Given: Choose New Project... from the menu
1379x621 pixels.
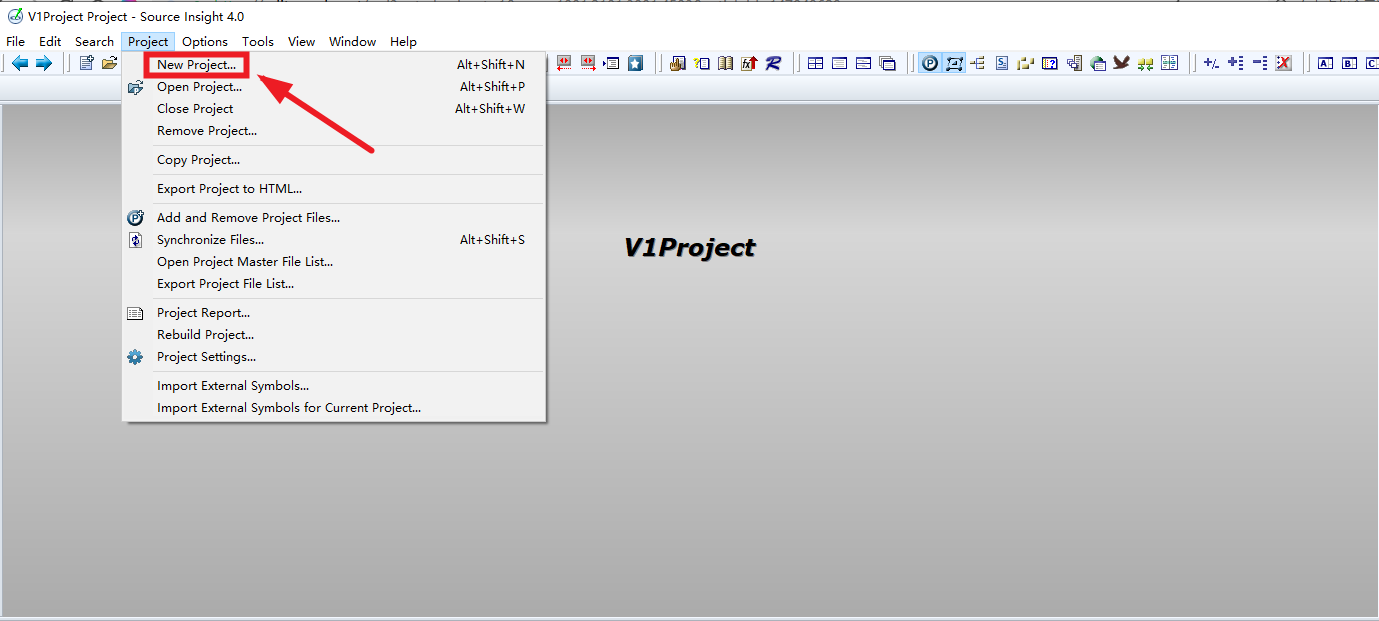Looking at the screenshot, I should tap(334, 65).
